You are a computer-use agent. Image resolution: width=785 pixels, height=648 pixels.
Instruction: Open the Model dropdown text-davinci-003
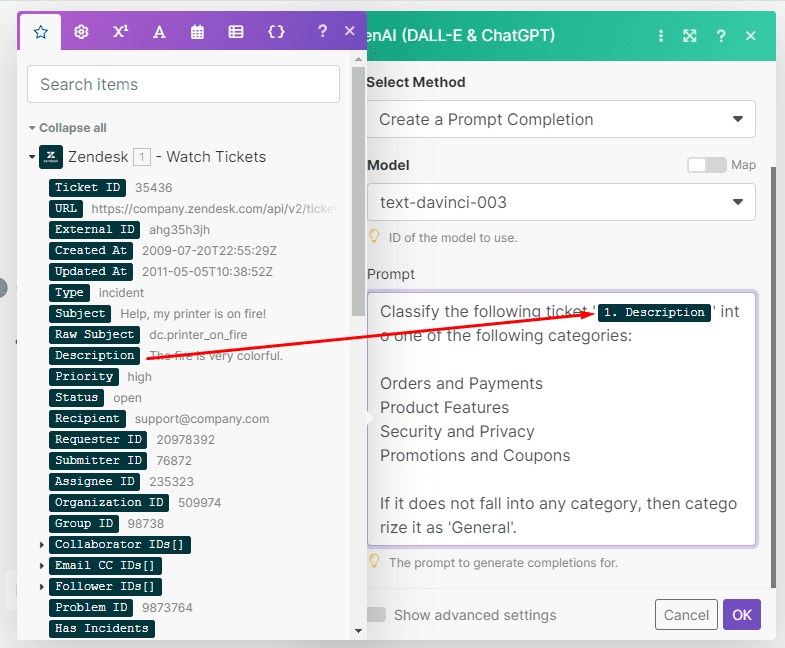pyautogui.click(x=560, y=202)
